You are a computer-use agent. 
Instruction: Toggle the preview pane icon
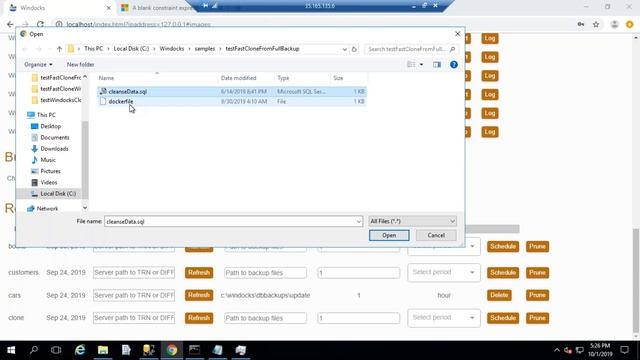(x=437, y=64)
